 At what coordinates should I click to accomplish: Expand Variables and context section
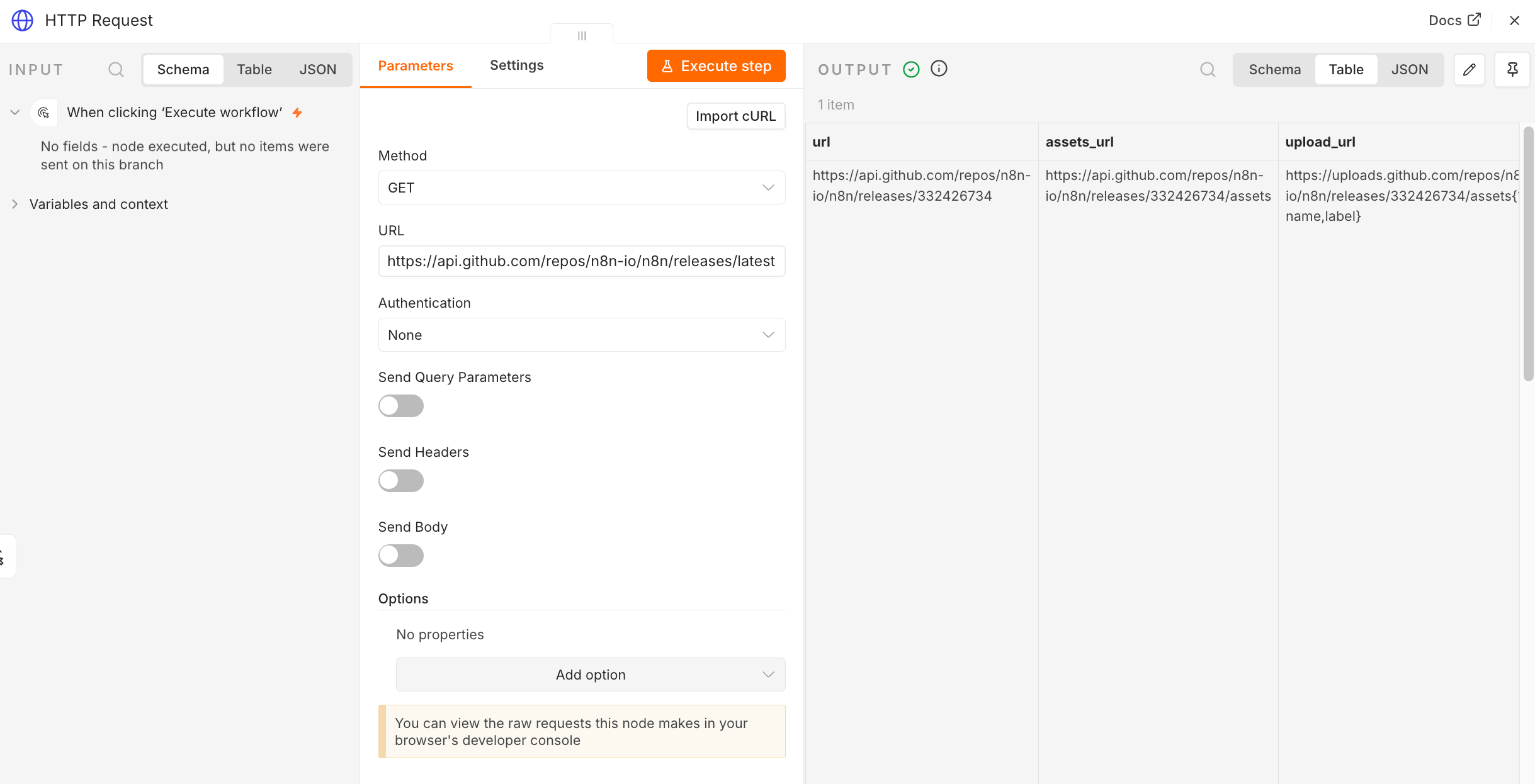point(15,204)
